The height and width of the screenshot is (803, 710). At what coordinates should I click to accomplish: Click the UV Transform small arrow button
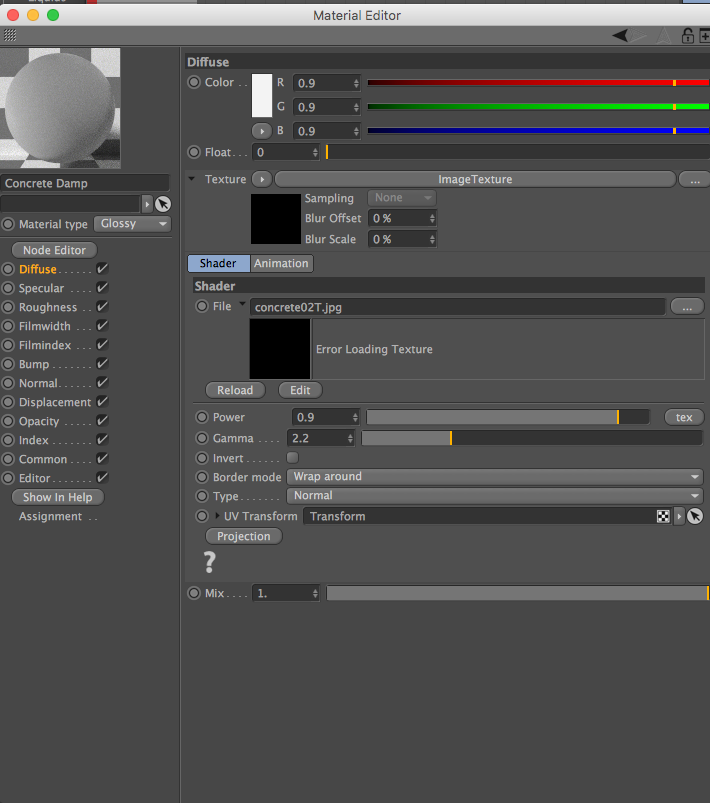[x=679, y=516]
